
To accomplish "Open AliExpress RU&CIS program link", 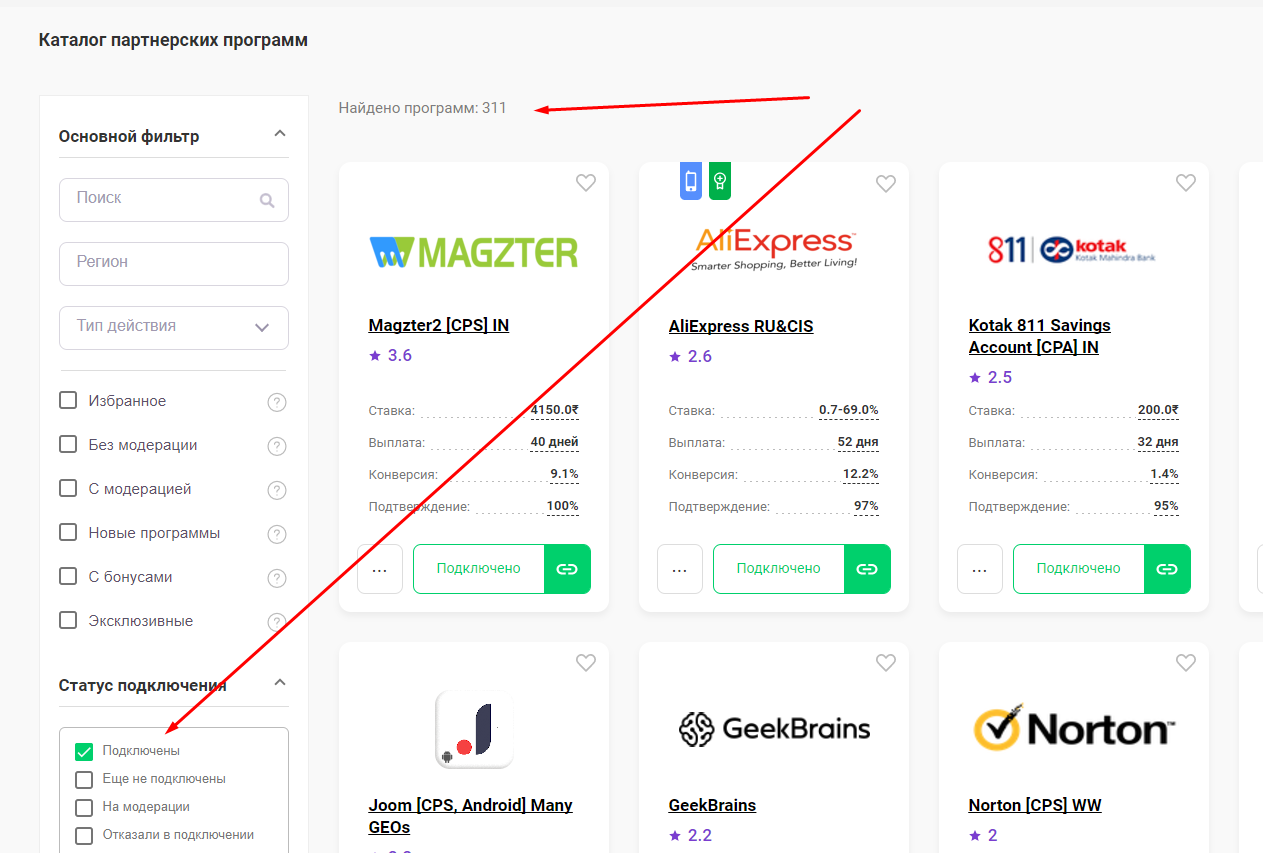I will tap(741, 326).
